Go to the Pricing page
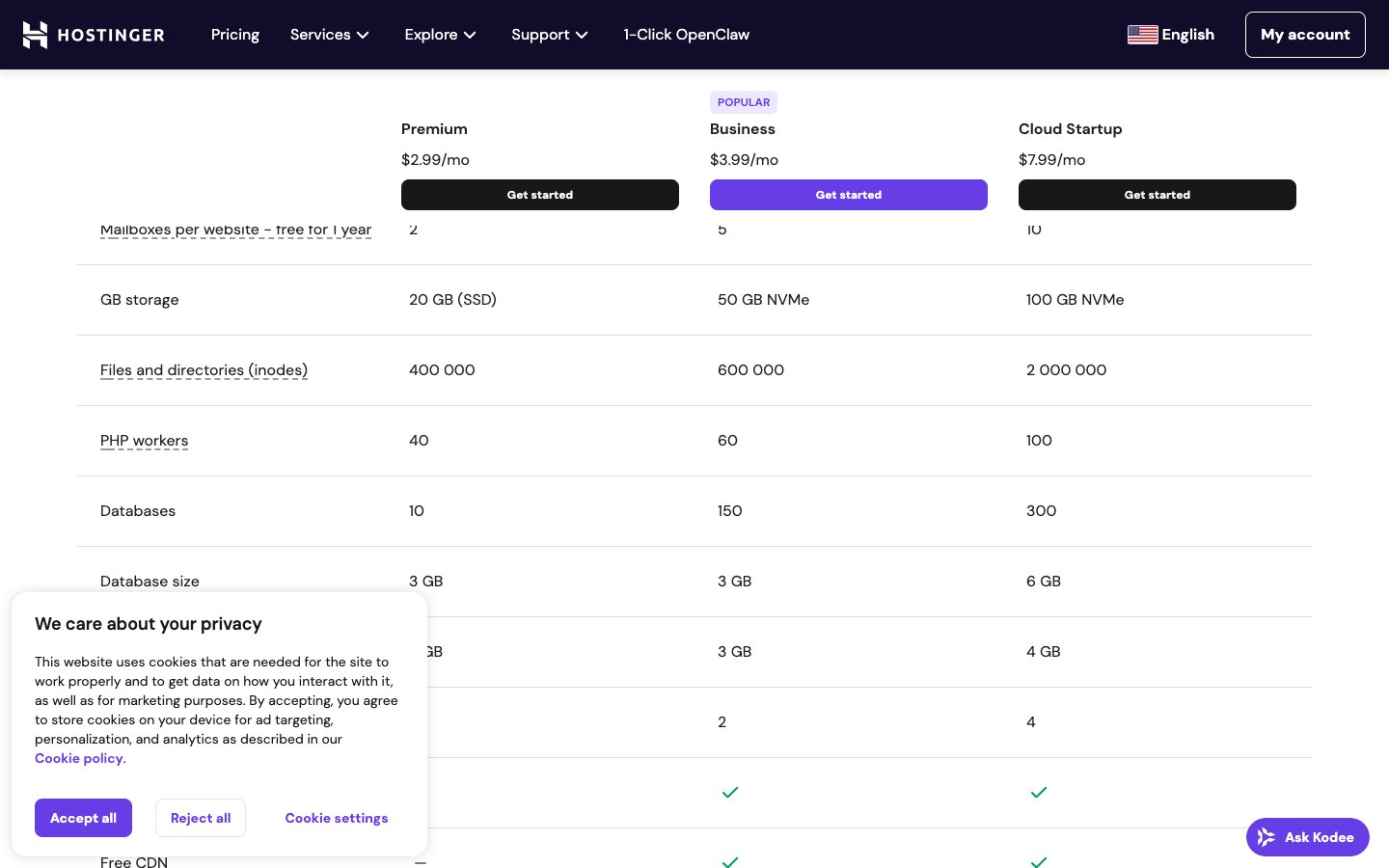Screen dimensions: 1389x868 tap(235, 35)
